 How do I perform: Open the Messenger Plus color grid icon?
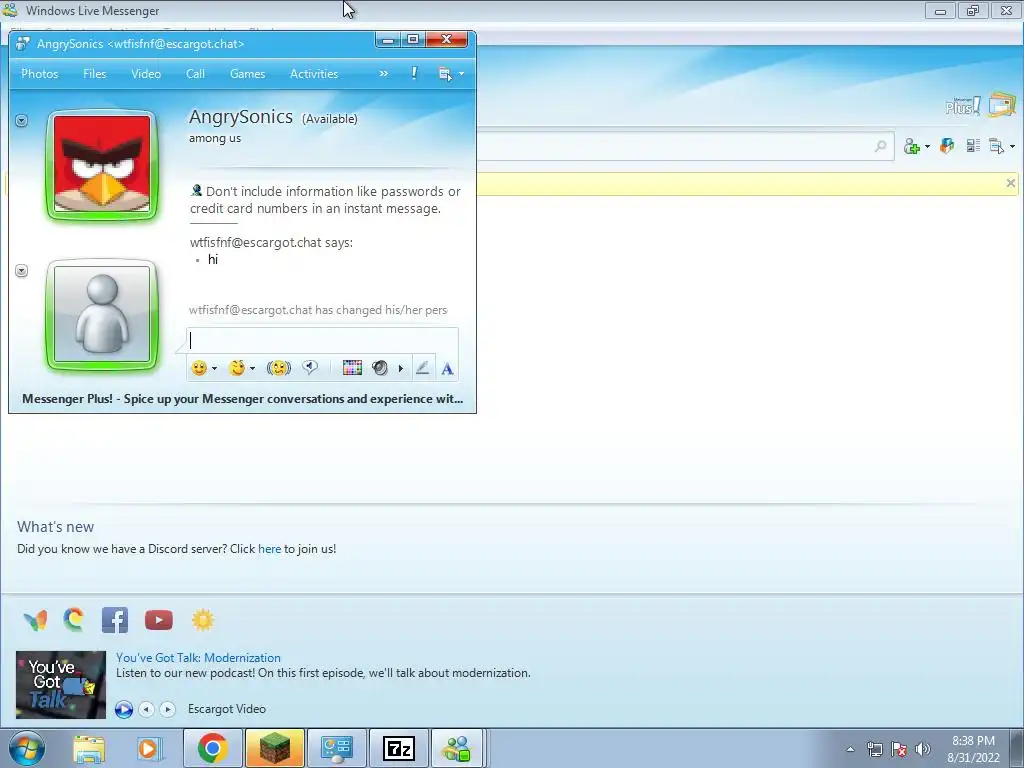(352, 368)
